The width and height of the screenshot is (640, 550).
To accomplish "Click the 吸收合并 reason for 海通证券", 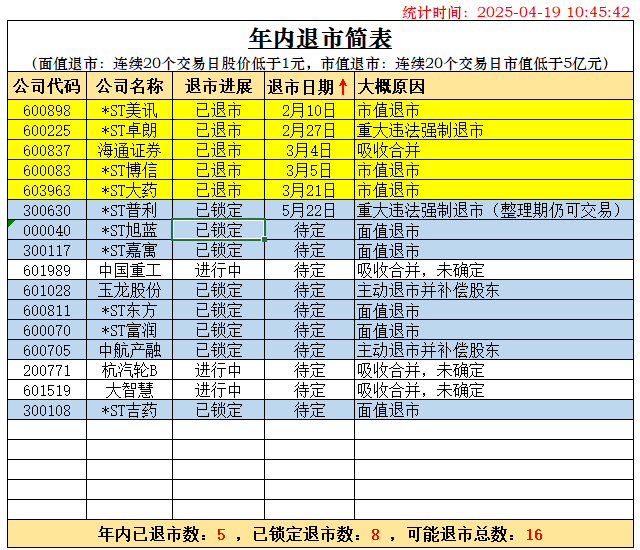I will coord(494,150).
